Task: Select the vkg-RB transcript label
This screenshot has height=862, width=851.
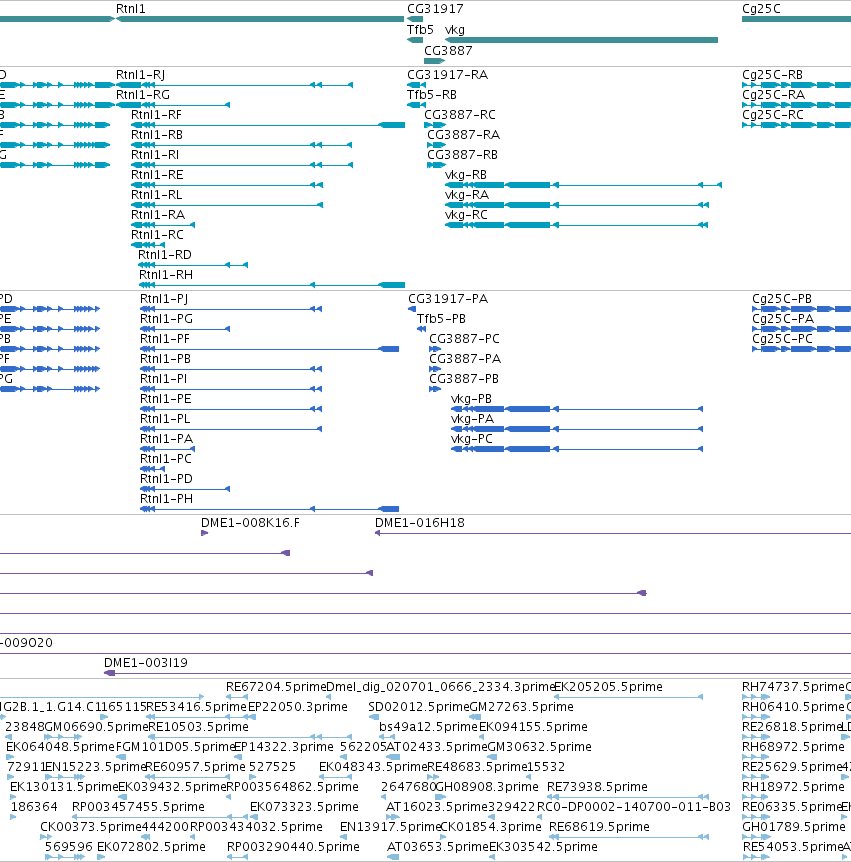Action: [466, 175]
